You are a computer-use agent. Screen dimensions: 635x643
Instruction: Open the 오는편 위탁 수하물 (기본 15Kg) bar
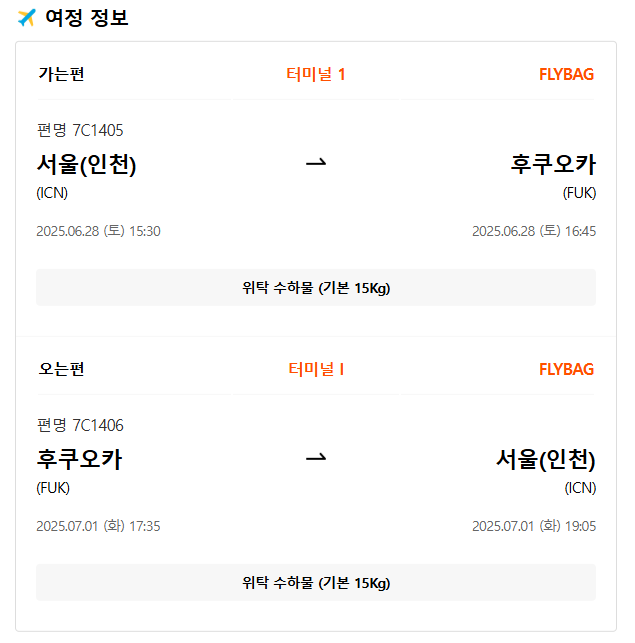point(316,583)
